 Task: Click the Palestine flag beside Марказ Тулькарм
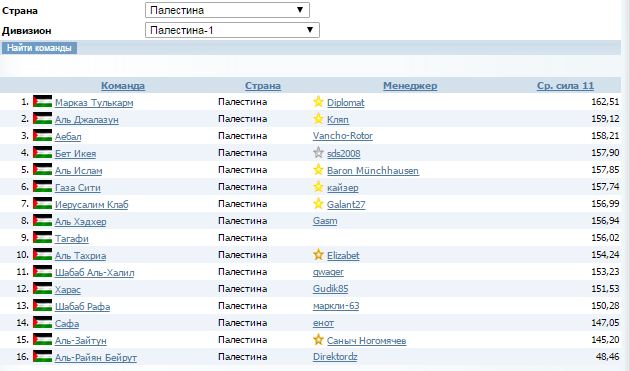(x=43, y=102)
